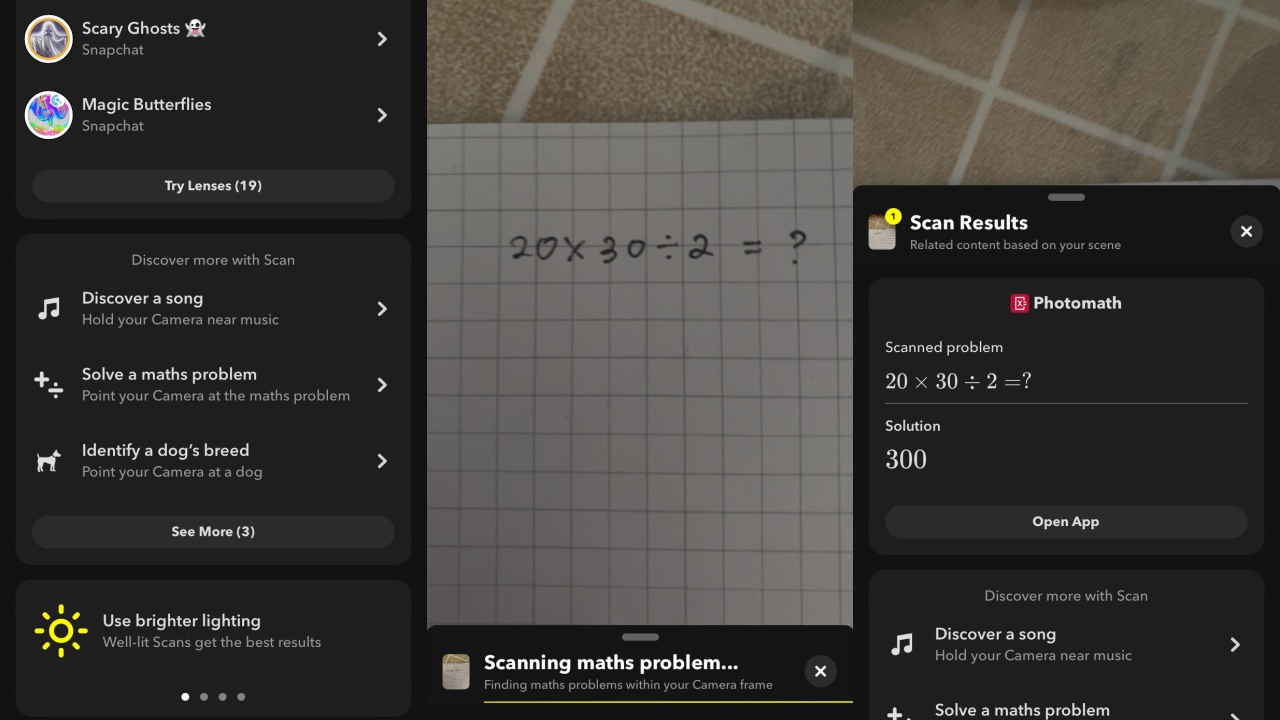
Task: Select the solution value 300
Action: point(906,459)
